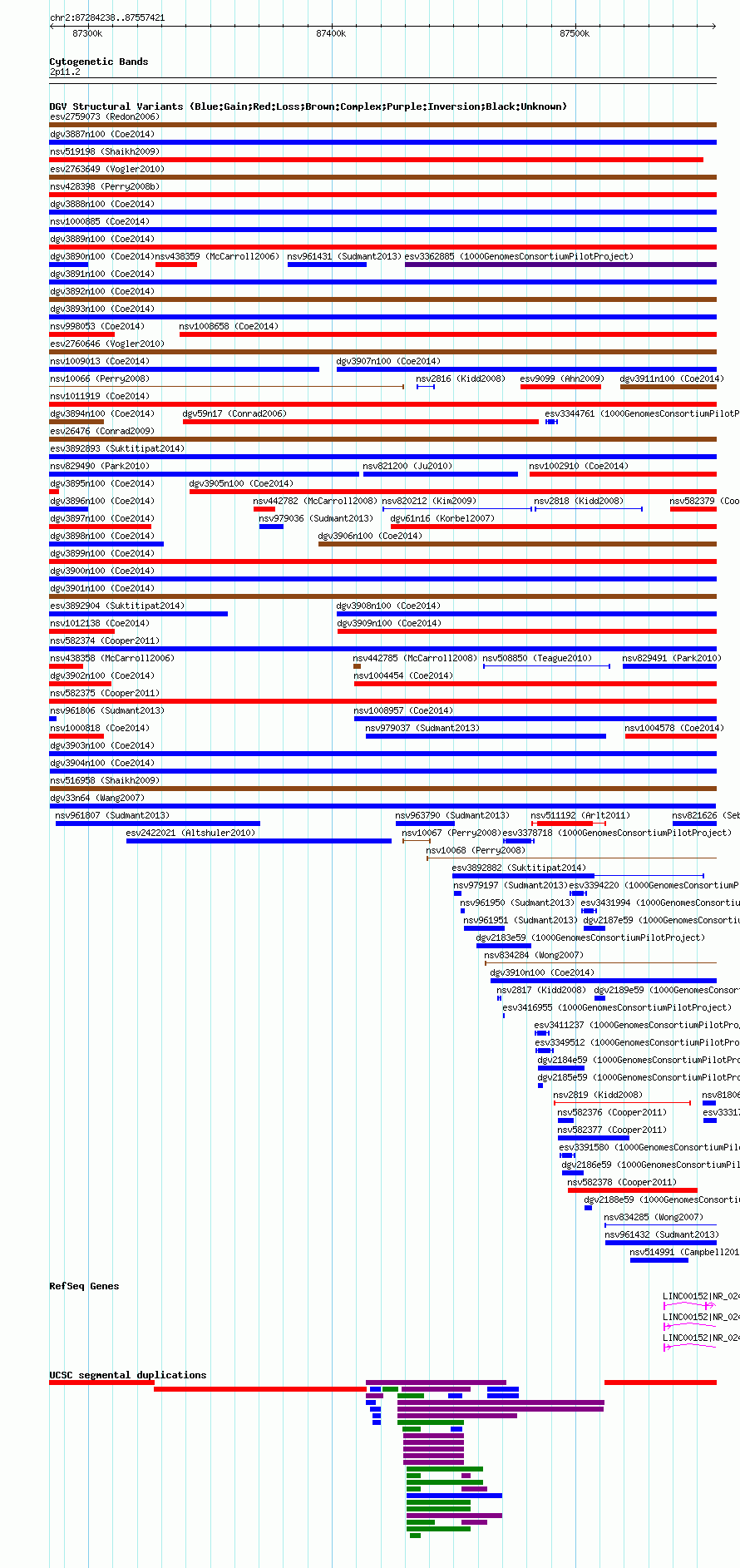Open variant dgv61n16 (Korbel2007)
740x1568 pixels.
pyautogui.click(x=442, y=518)
